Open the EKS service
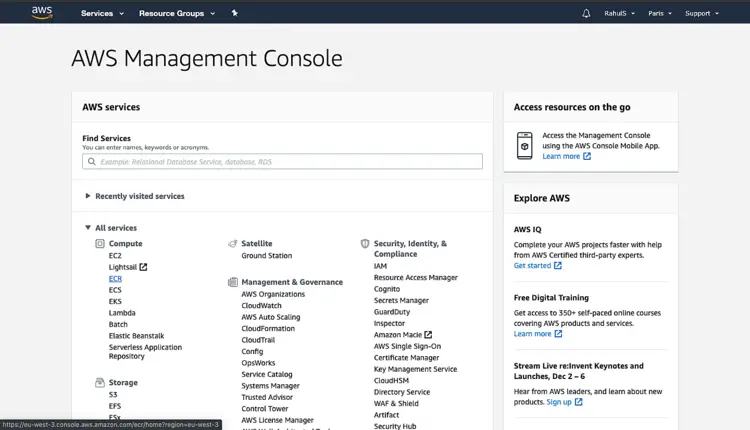The width and height of the screenshot is (750, 430). [x=115, y=301]
